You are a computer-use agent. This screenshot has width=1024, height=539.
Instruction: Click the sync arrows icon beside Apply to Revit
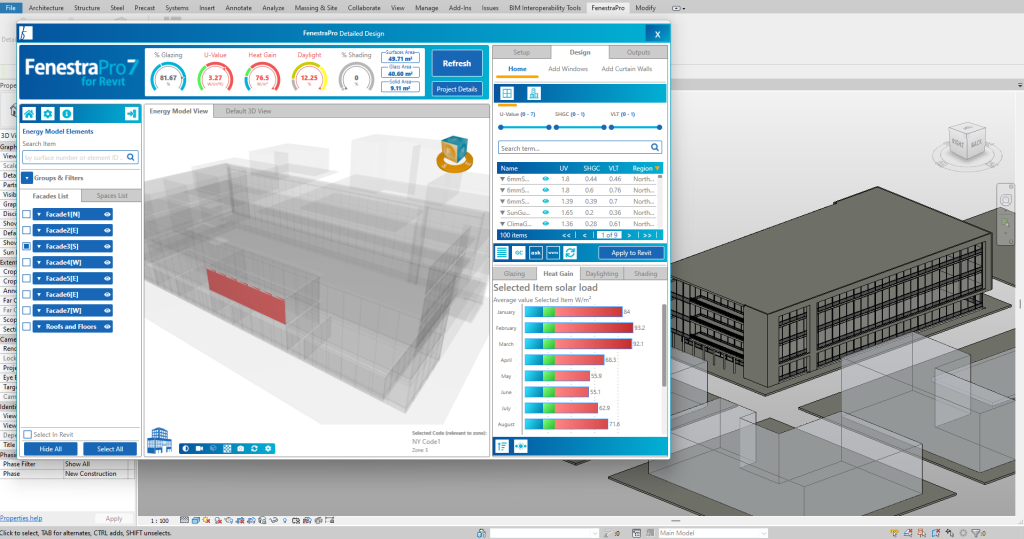[x=570, y=253]
